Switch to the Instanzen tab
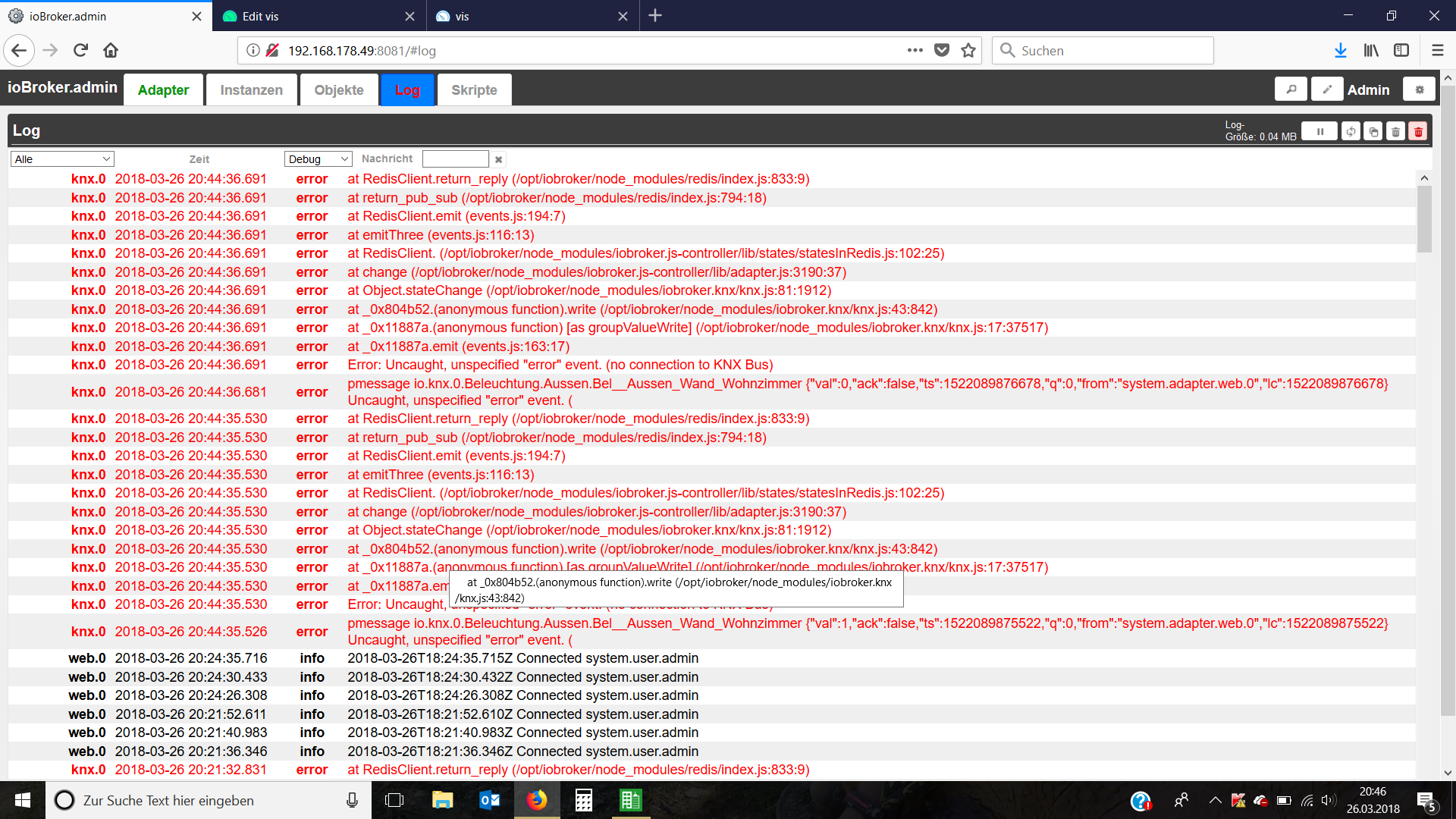1456x819 pixels. coord(252,89)
